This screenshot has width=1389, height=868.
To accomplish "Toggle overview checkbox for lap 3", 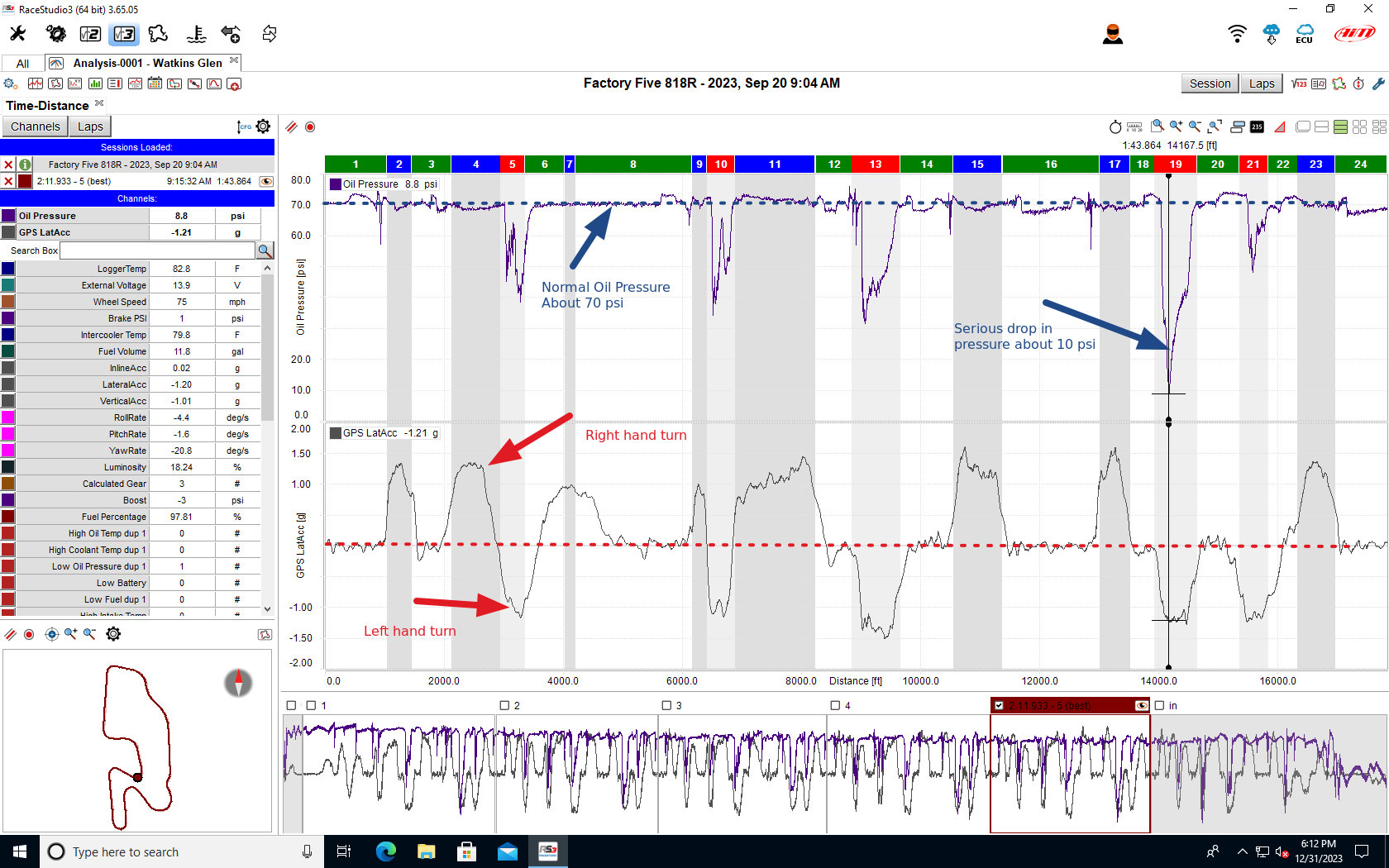I will pos(666,705).
